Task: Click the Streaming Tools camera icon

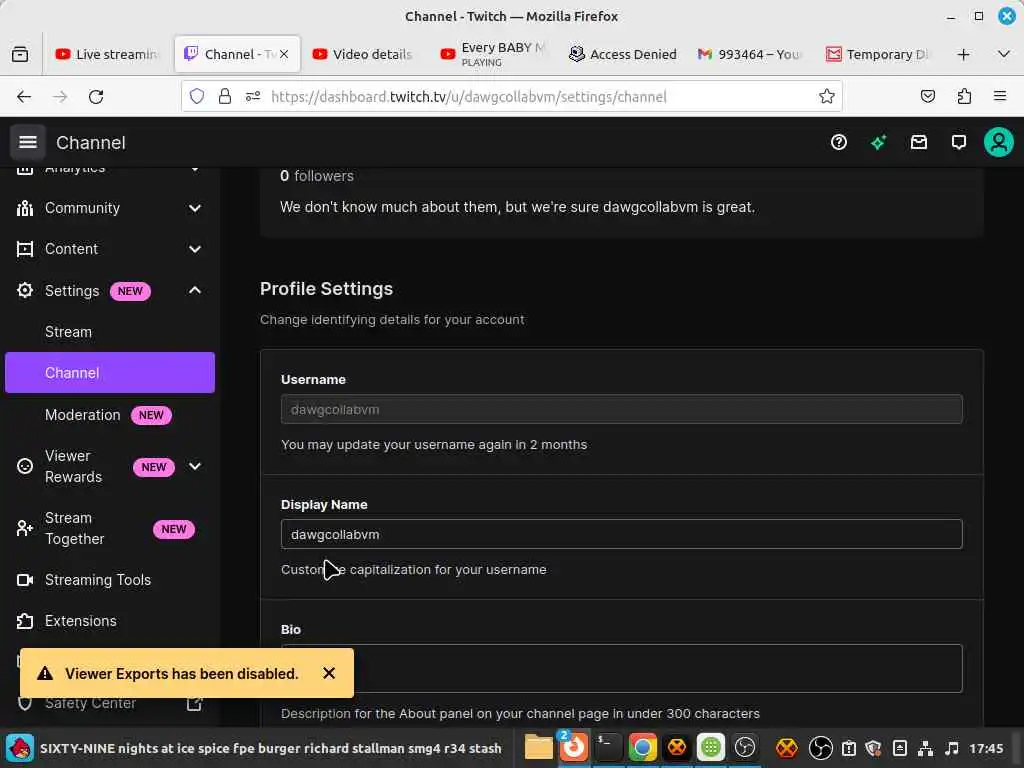Action: tap(25, 580)
